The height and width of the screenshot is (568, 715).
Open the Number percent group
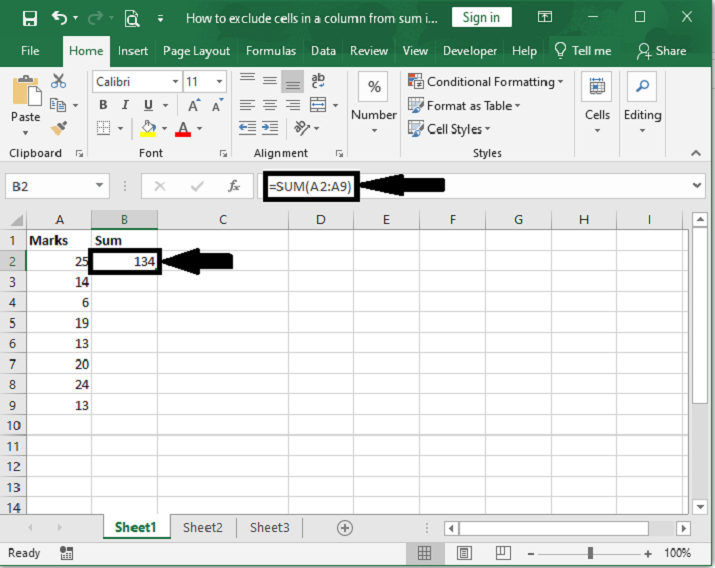pyautogui.click(x=373, y=103)
